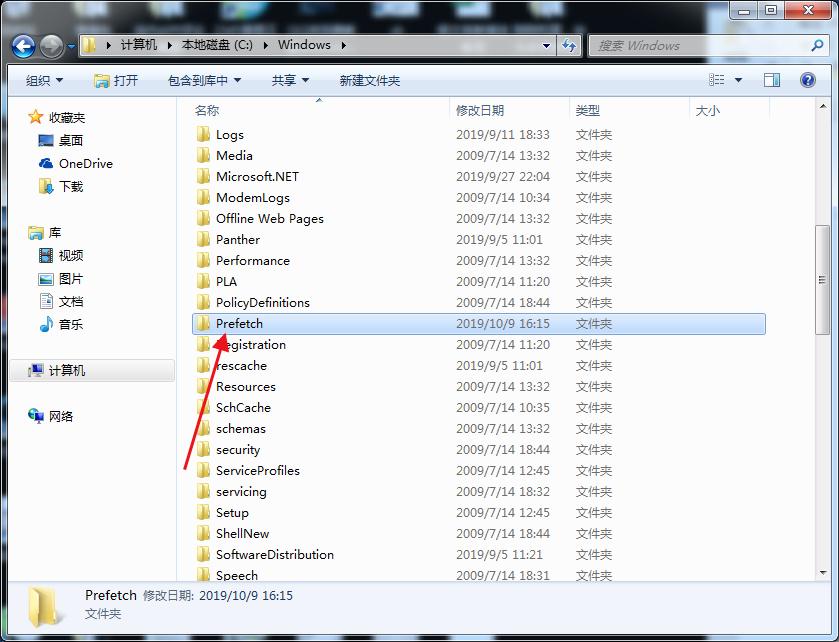The width and height of the screenshot is (839, 642).
Task: Expand the 共享 dropdown menu
Action: [290, 80]
